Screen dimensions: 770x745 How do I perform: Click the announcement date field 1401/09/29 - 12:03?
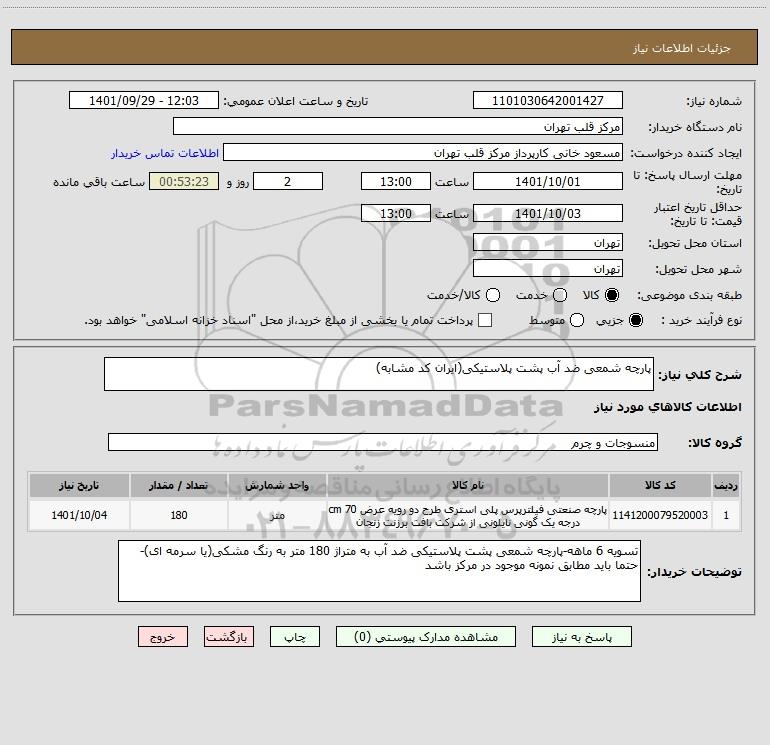143,101
